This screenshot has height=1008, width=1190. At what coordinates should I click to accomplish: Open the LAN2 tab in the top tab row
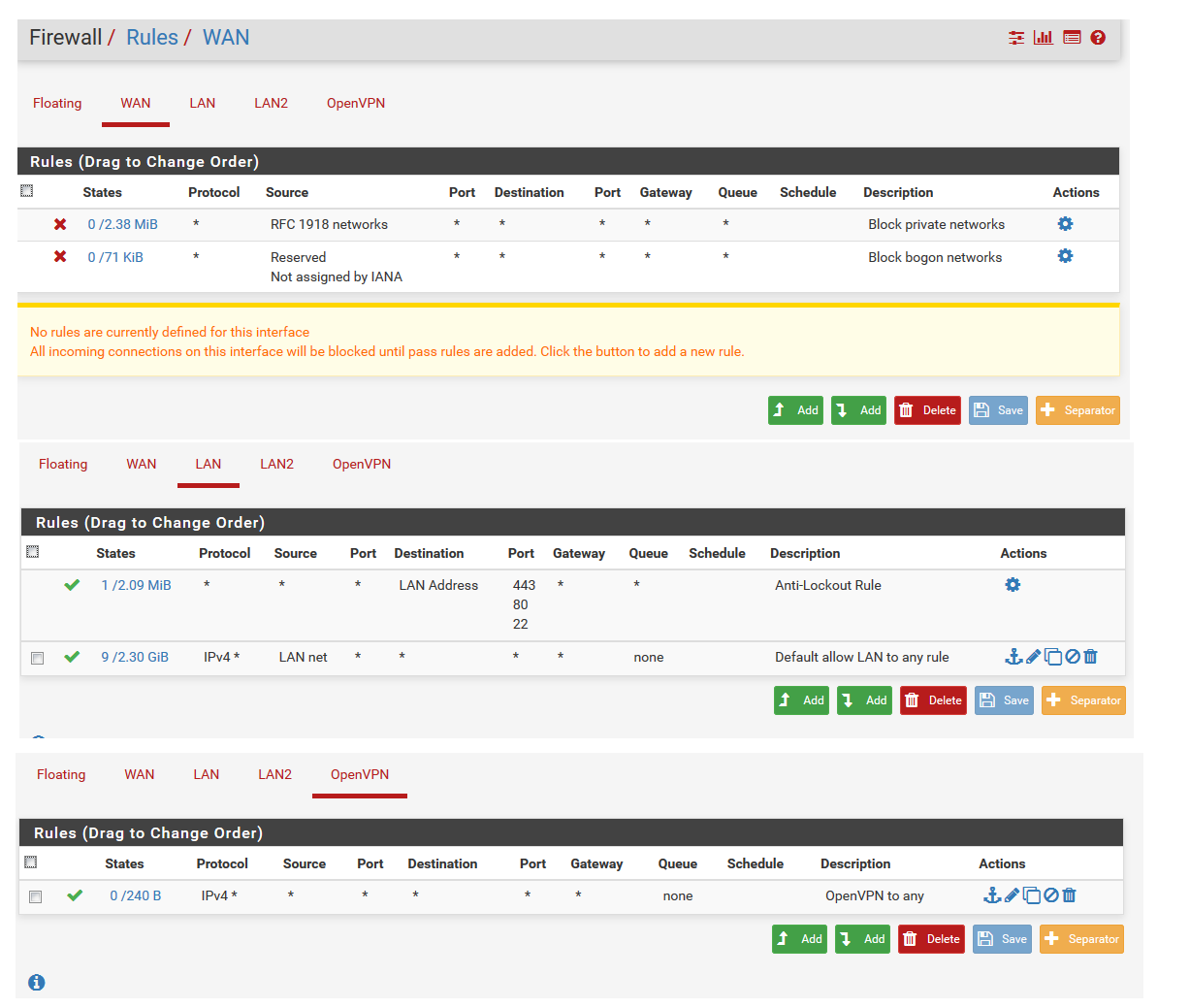271,104
